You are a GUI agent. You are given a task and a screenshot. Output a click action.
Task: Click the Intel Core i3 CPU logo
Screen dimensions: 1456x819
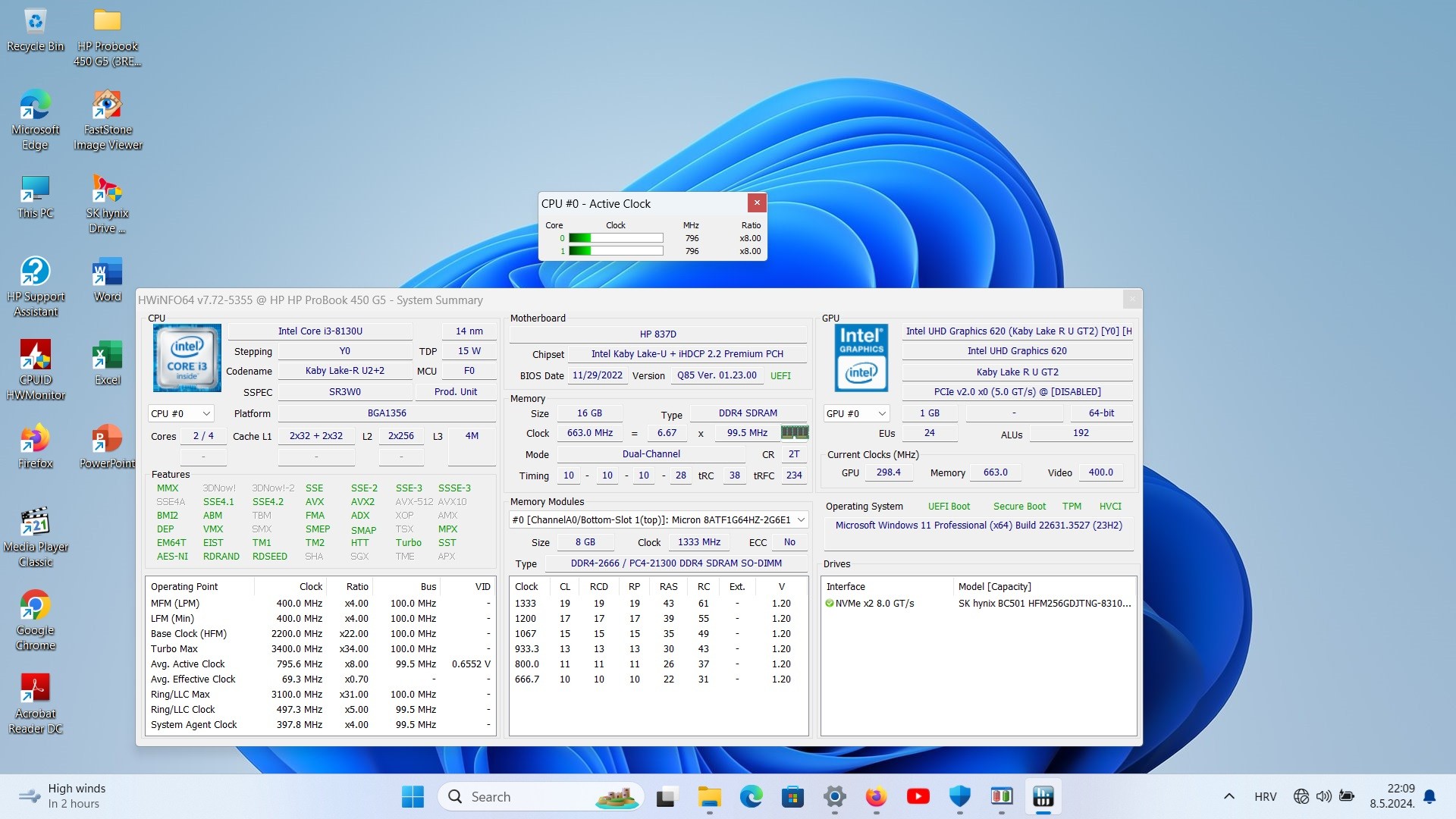point(187,358)
